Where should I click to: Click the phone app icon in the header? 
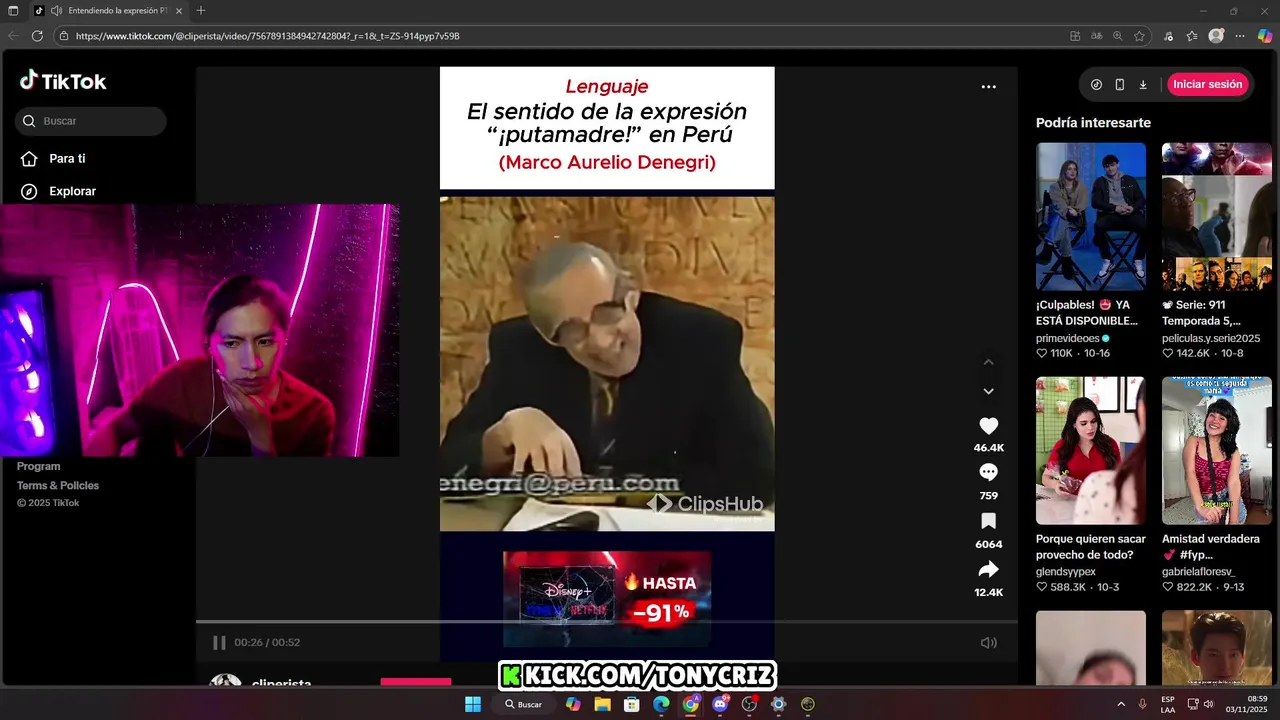[1120, 85]
